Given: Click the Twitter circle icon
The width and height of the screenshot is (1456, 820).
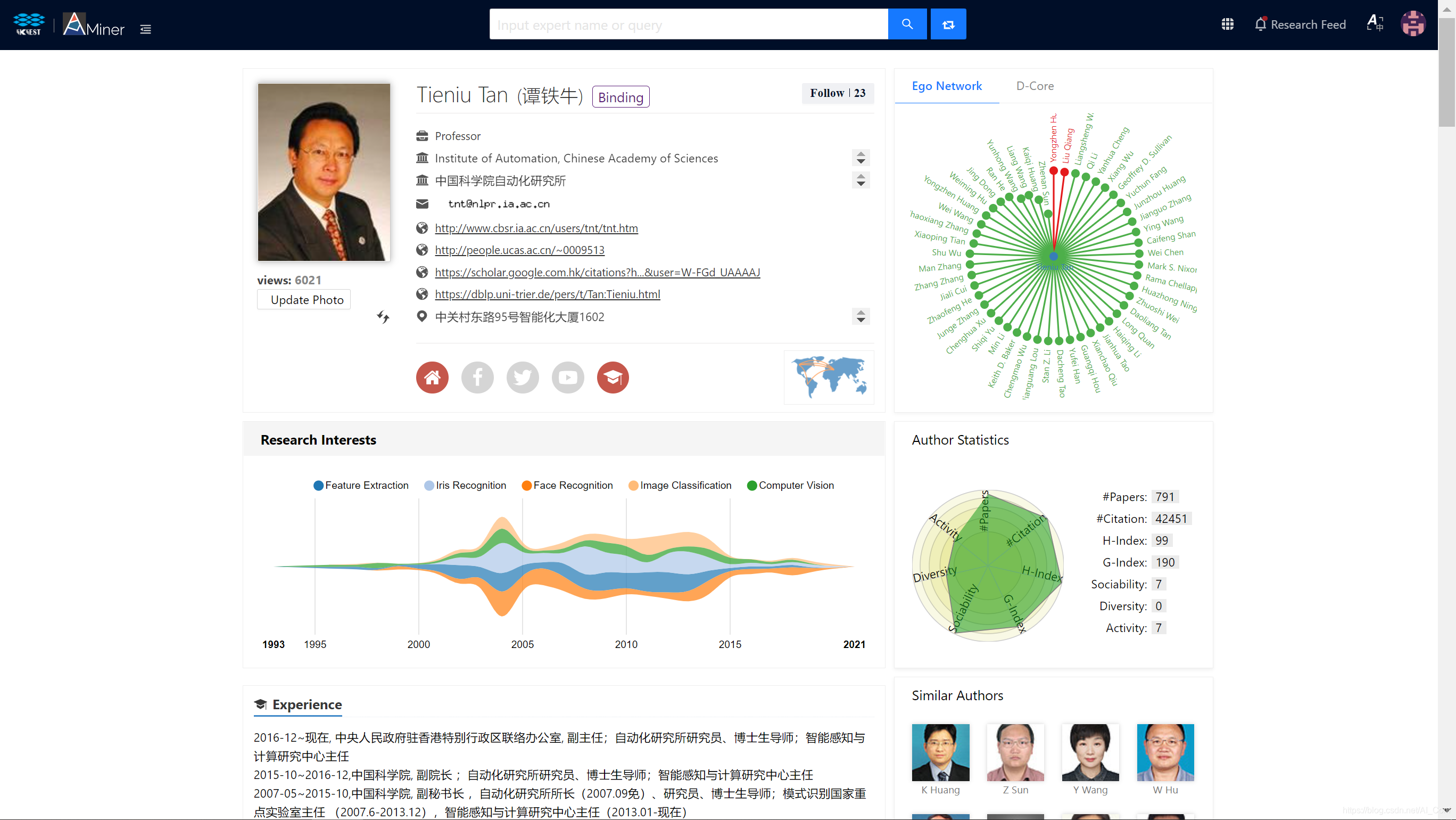Looking at the screenshot, I should tap(522, 377).
